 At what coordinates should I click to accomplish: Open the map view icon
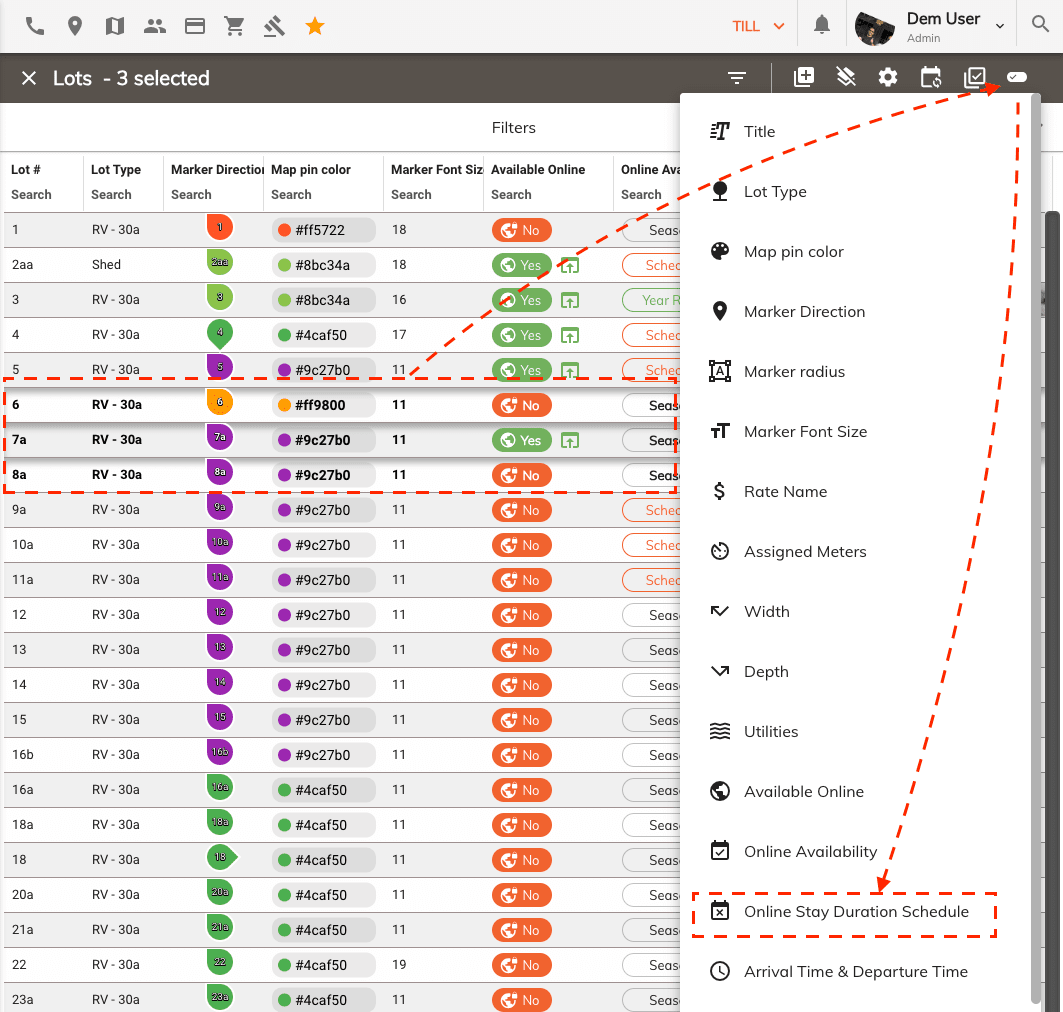115,26
